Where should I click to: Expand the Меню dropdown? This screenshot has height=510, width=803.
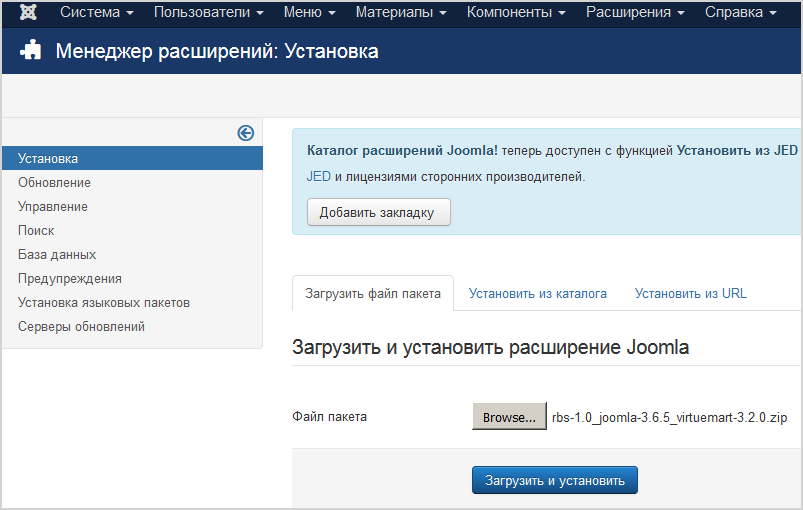click(310, 12)
